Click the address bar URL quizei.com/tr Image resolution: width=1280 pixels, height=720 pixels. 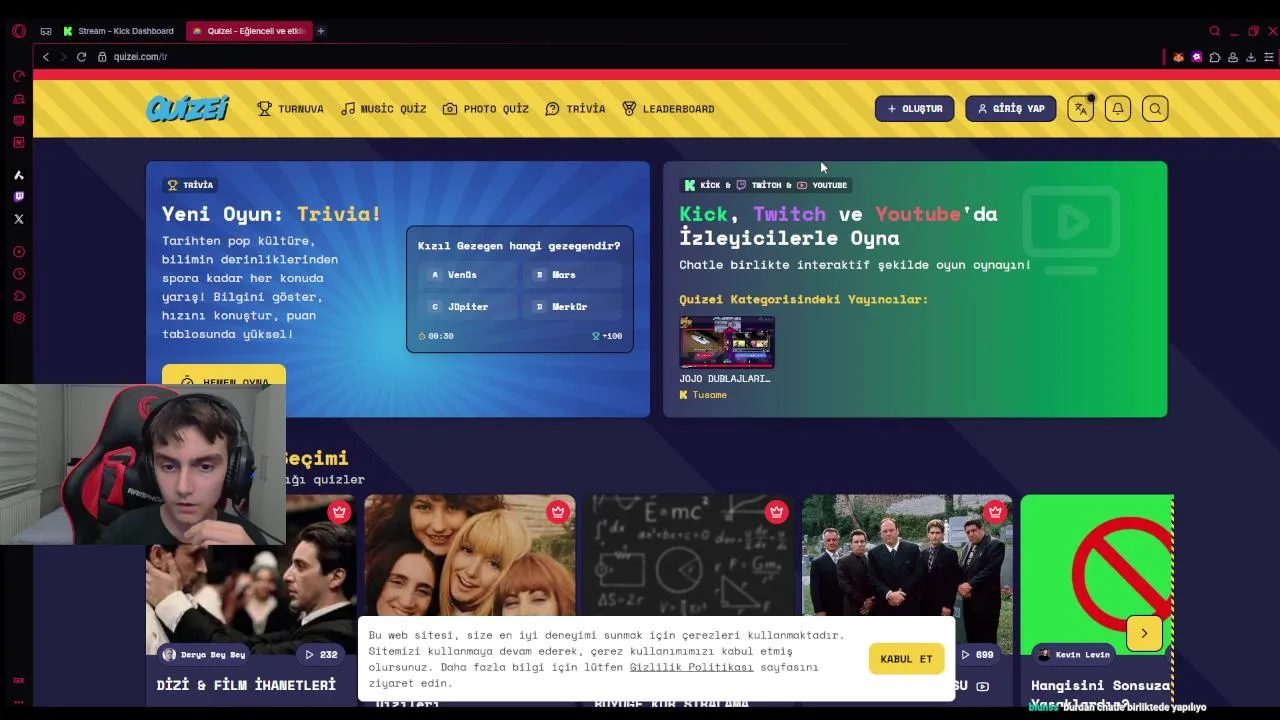click(140, 57)
